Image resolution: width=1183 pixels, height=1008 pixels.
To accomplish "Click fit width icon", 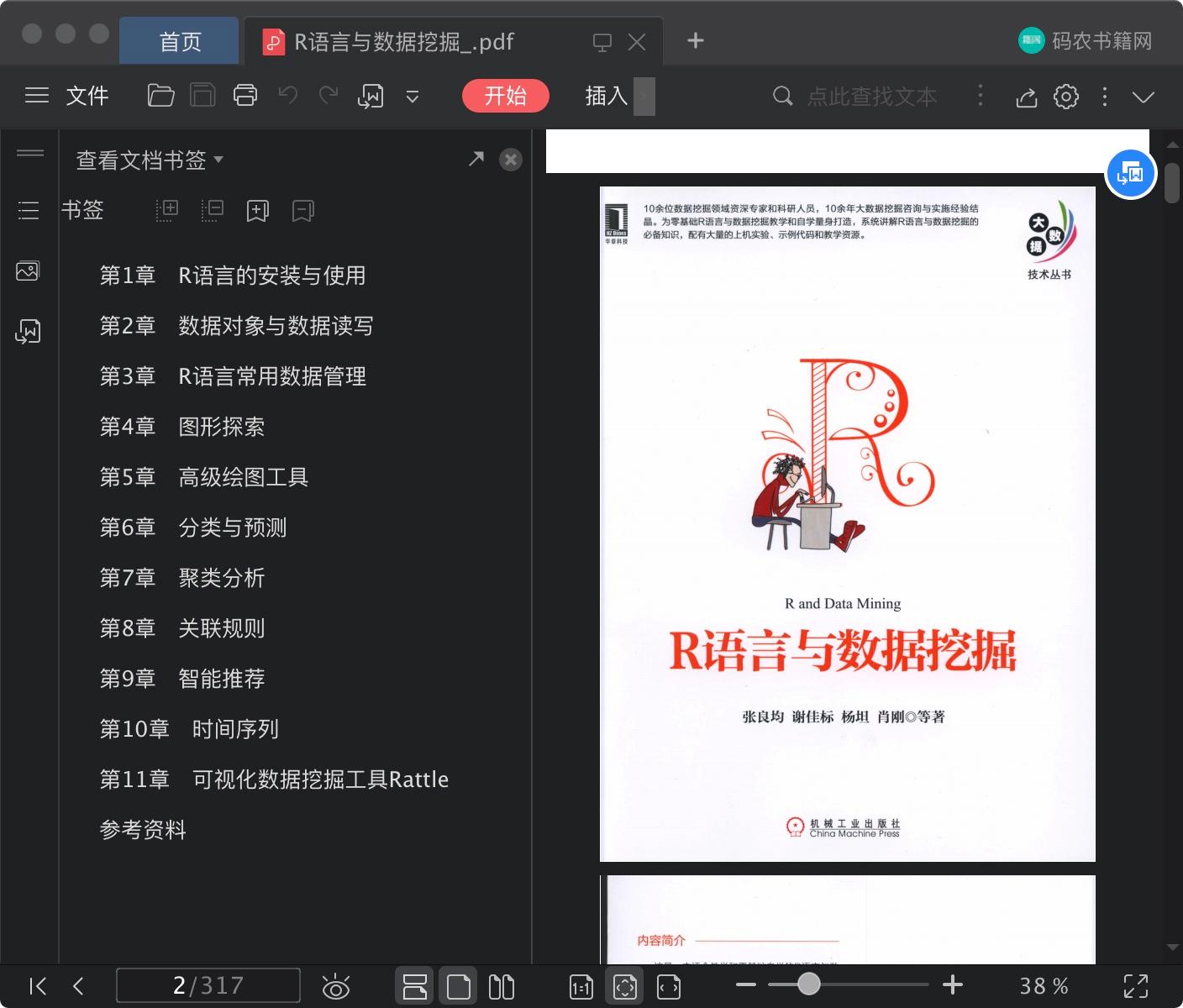I will point(669,987).
